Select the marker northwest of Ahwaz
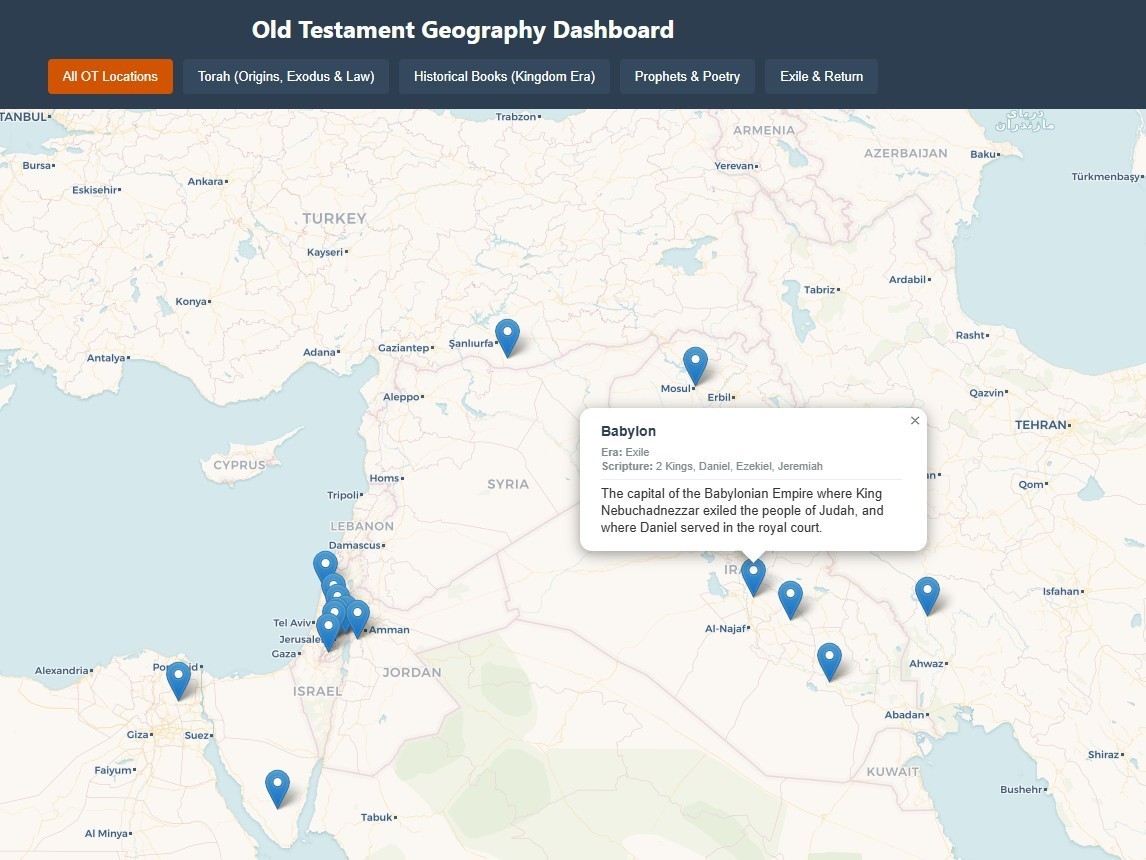Image resolution: width=1146 pixels, height=860 pixels. pyautogui.click(x=927, y=595)
